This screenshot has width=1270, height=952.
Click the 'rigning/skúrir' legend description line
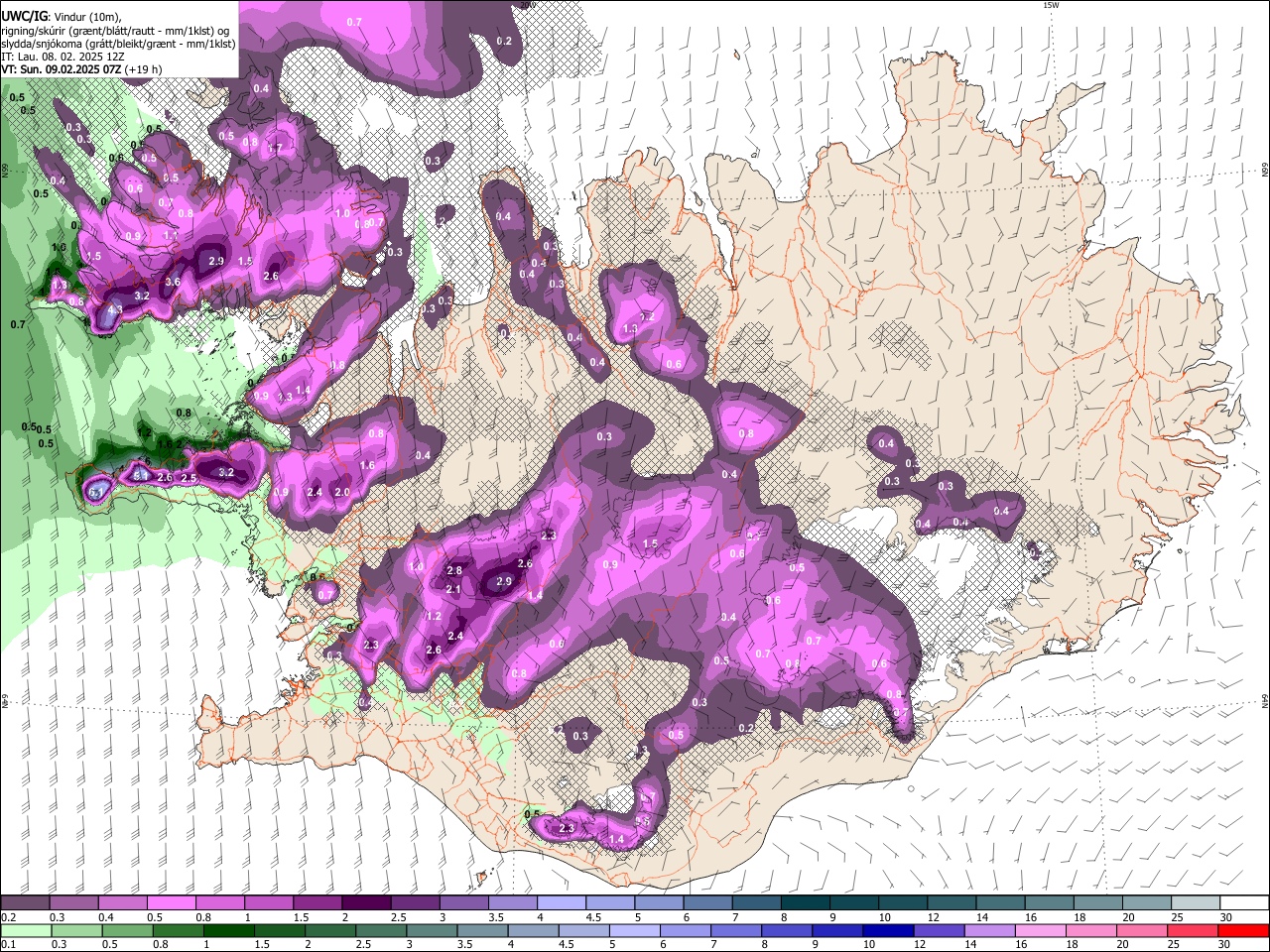click(x=115, y=31)
